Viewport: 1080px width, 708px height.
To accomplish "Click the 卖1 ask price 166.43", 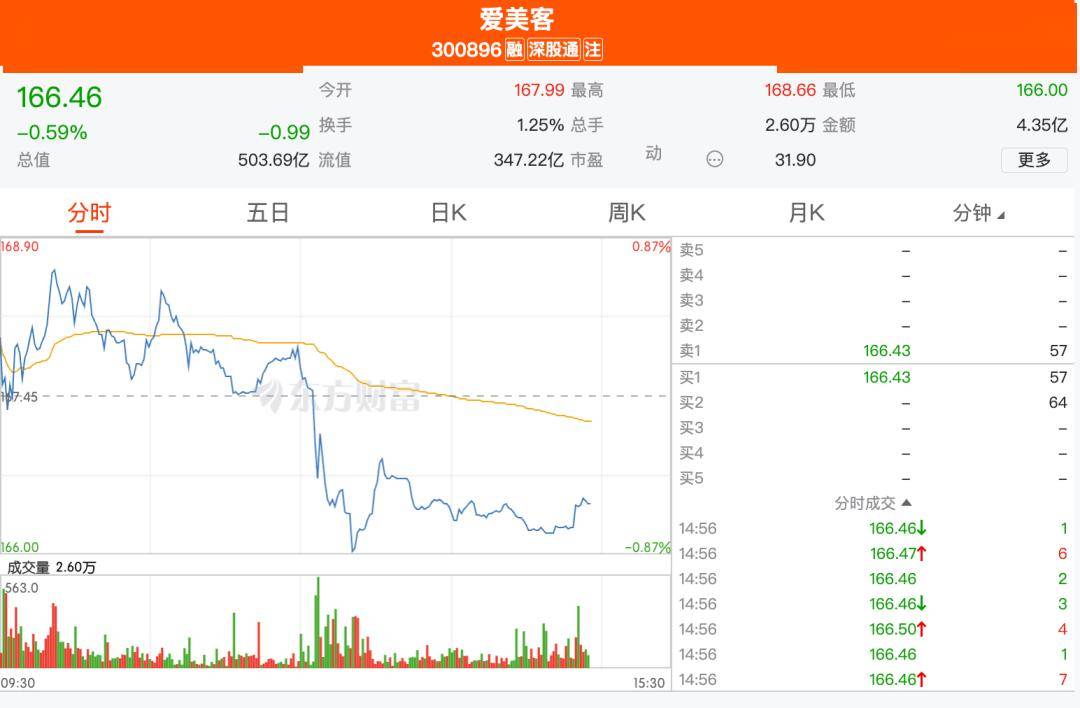I will [886, 351].
